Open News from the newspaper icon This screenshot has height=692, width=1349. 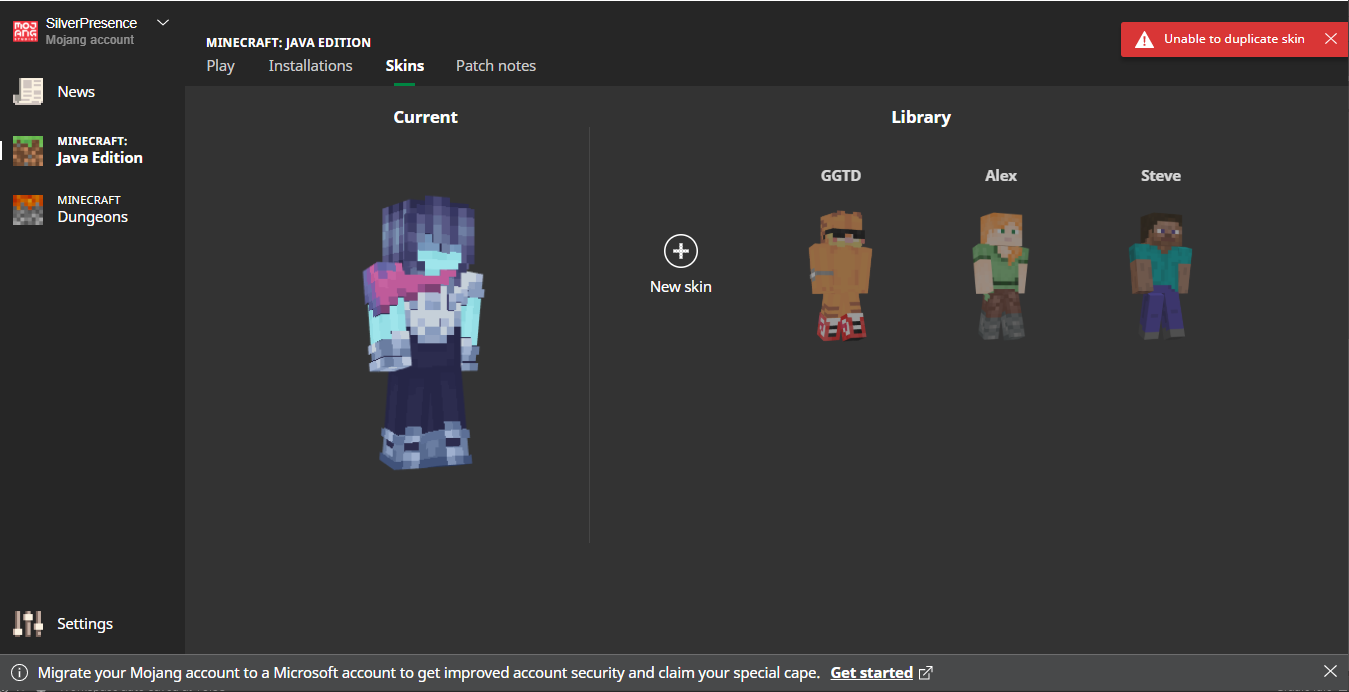28,92
